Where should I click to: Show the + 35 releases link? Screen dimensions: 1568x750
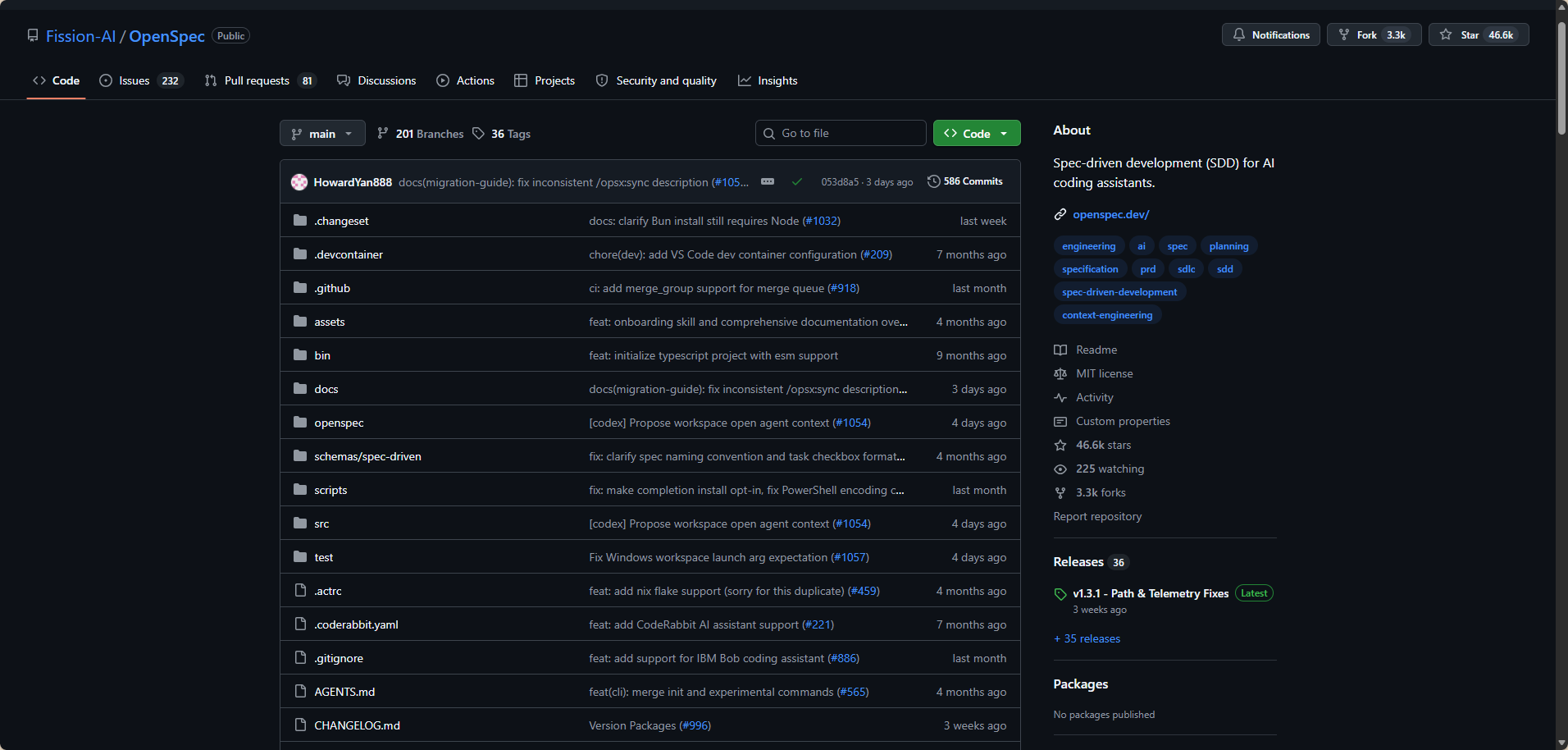coord(1087,638)
